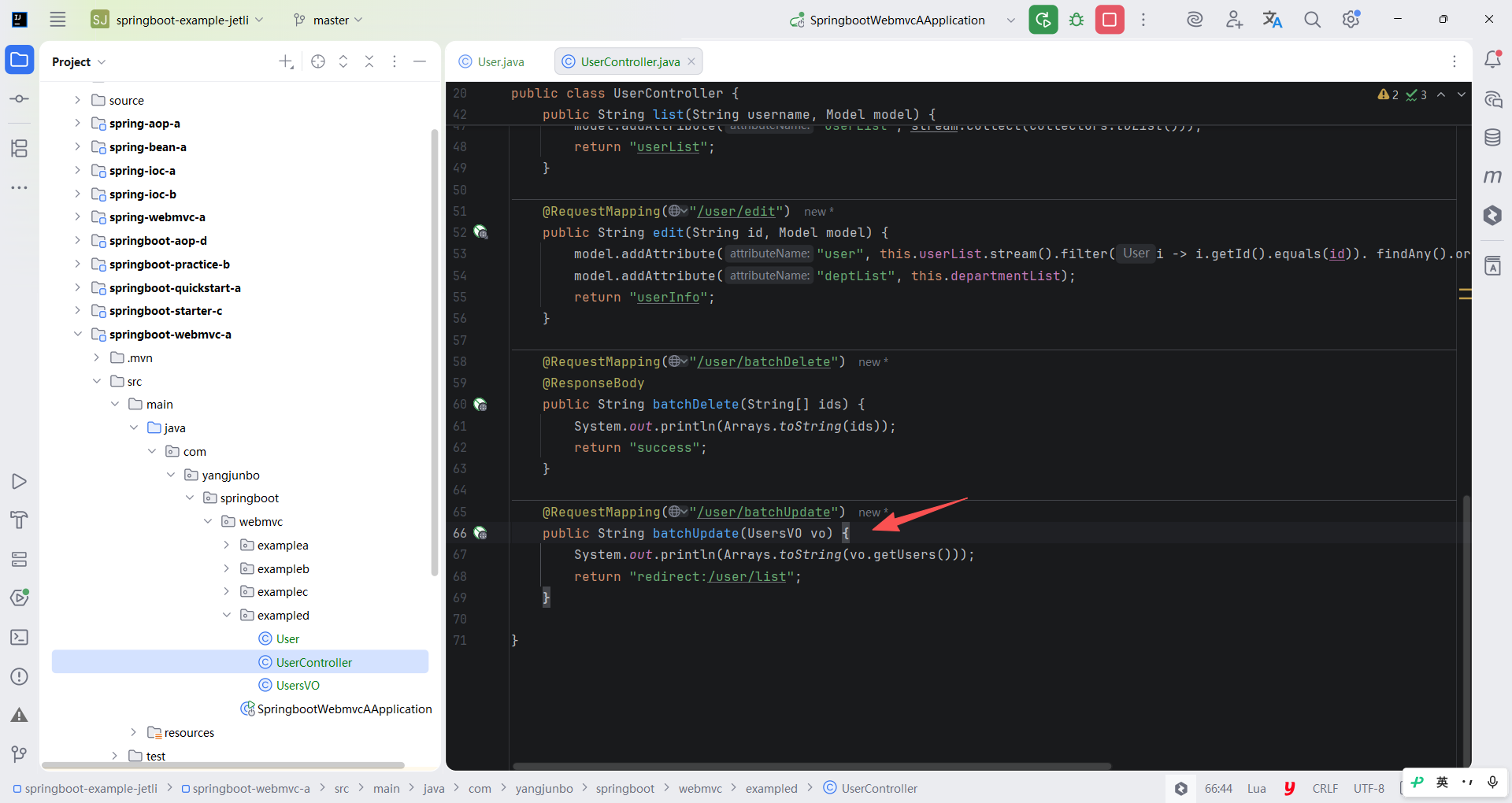Click the exampled breadcrumb in status bar
The width and height of the screenshot is (1512, 803).
pyautogui.click(x=771, y=788)
